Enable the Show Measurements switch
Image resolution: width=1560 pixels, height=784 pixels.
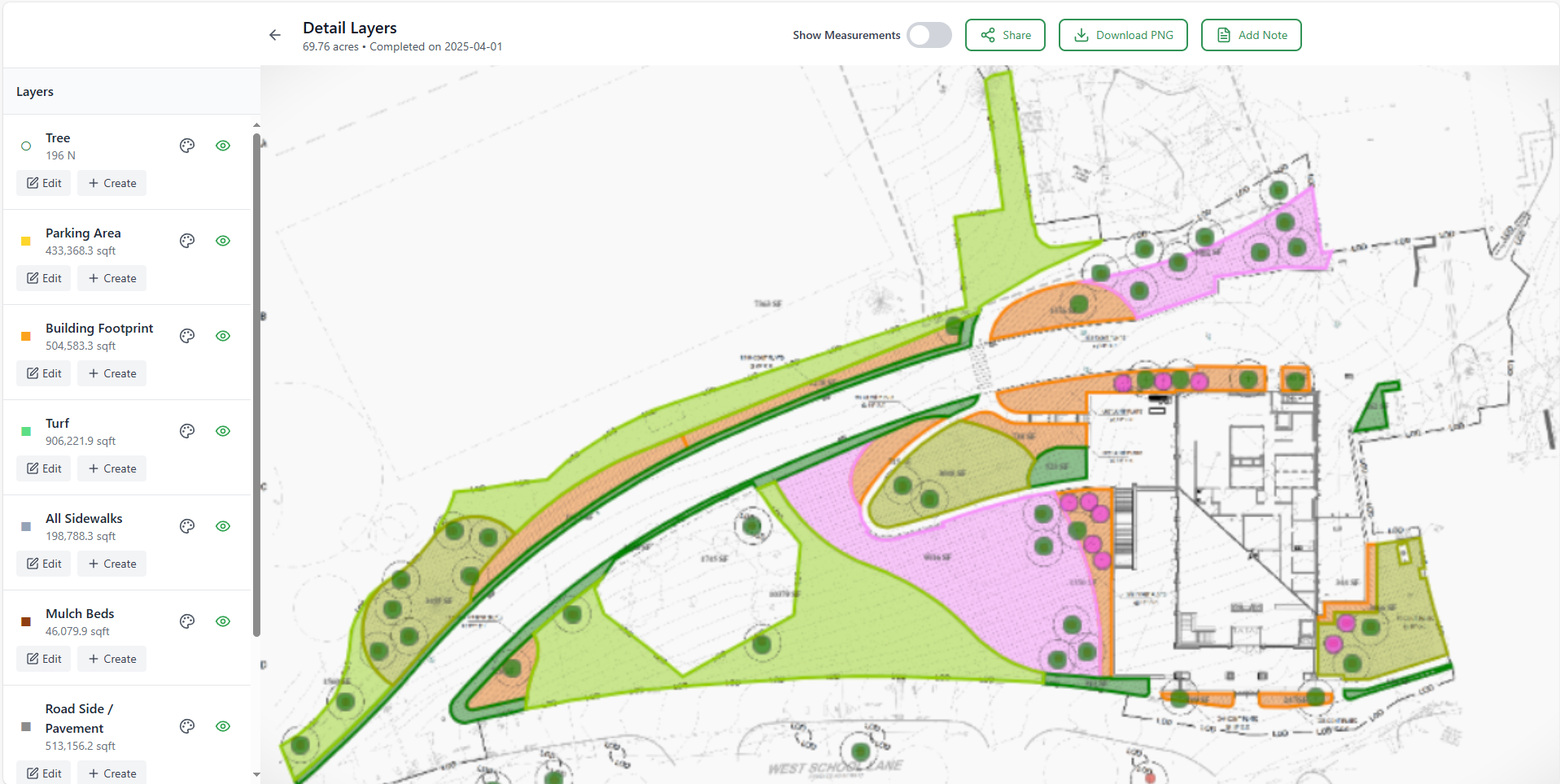coord(929,35)
